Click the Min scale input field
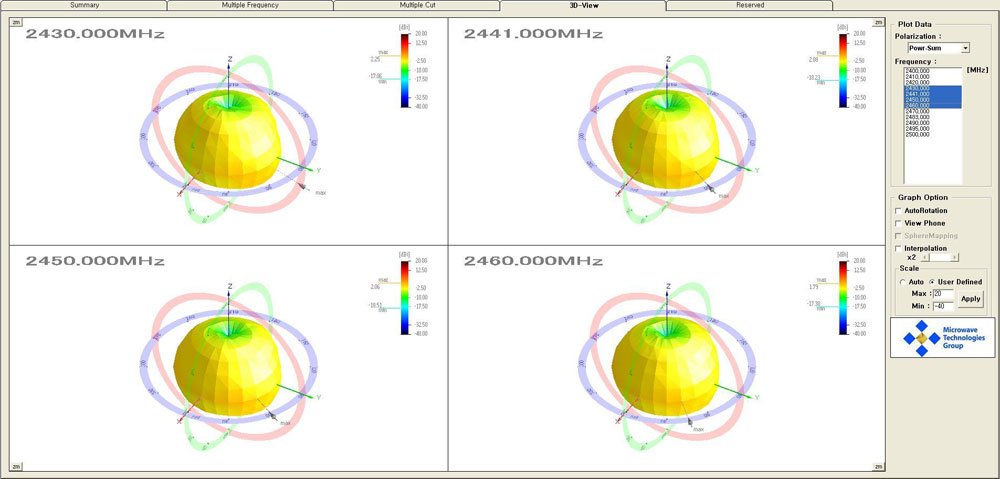 click(943, 306)
